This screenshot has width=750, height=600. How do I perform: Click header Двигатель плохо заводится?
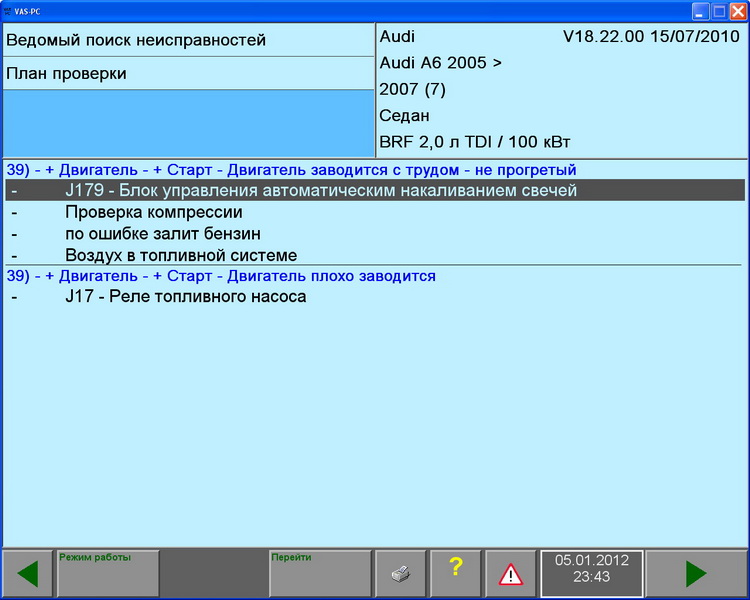221,275
